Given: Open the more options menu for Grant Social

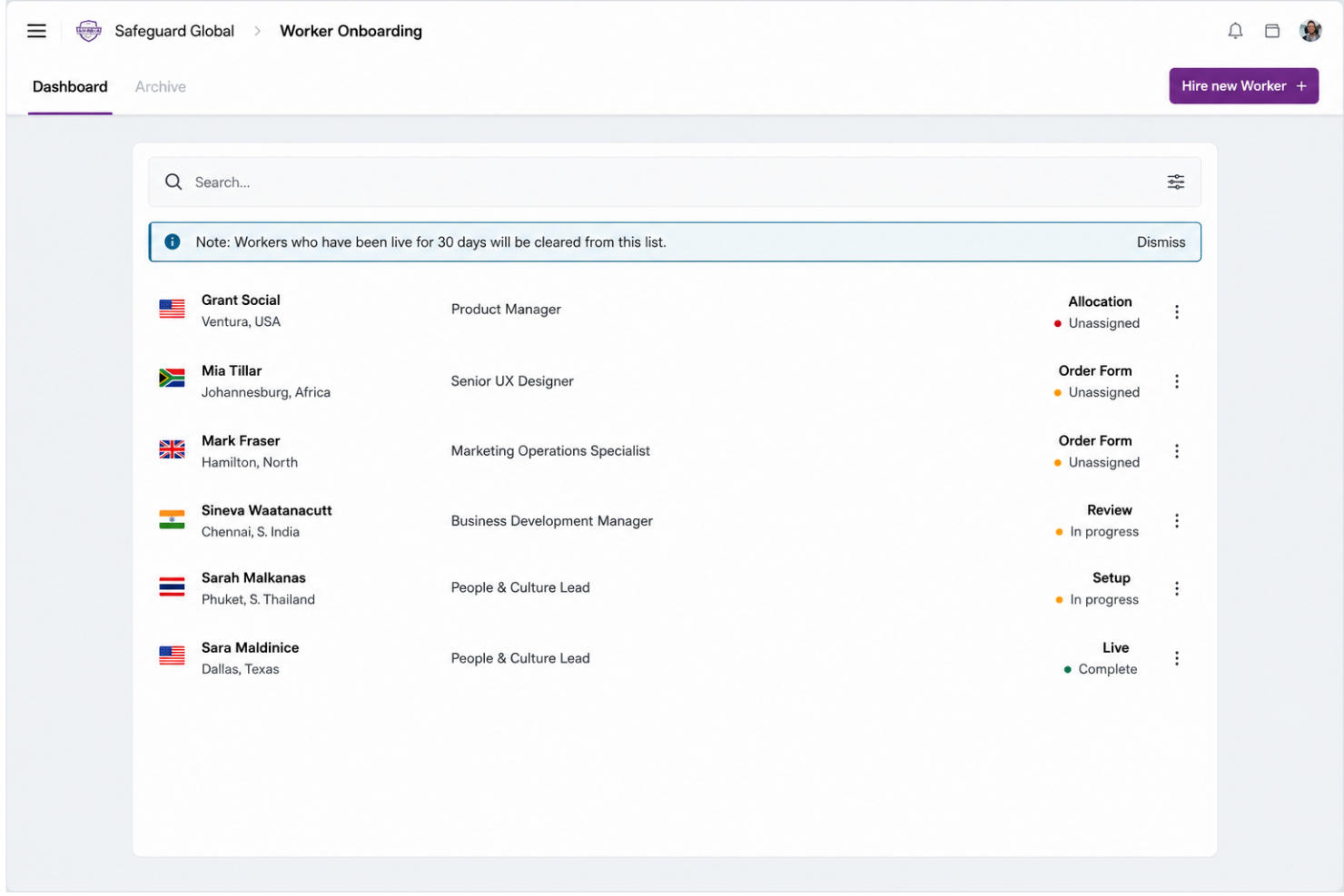Looking at the screenshot, I should [1177, 311].
